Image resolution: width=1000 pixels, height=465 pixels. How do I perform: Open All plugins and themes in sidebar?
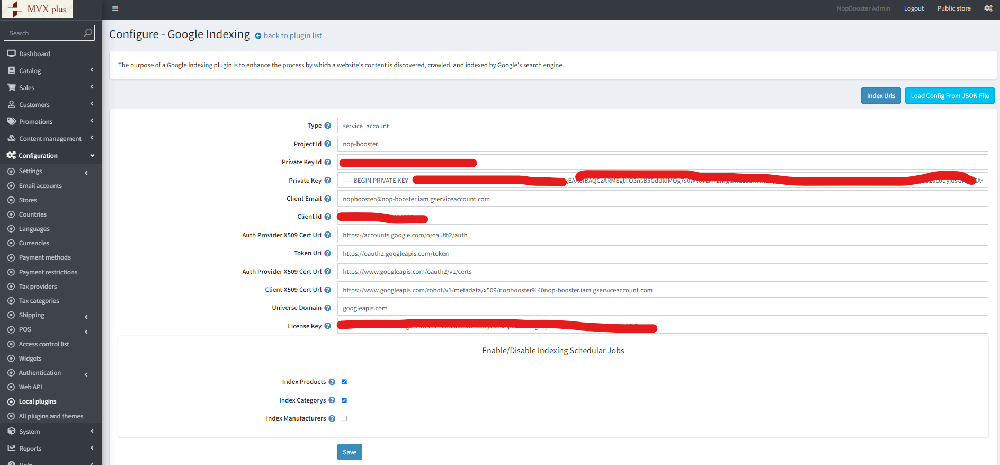pos(51,416)
